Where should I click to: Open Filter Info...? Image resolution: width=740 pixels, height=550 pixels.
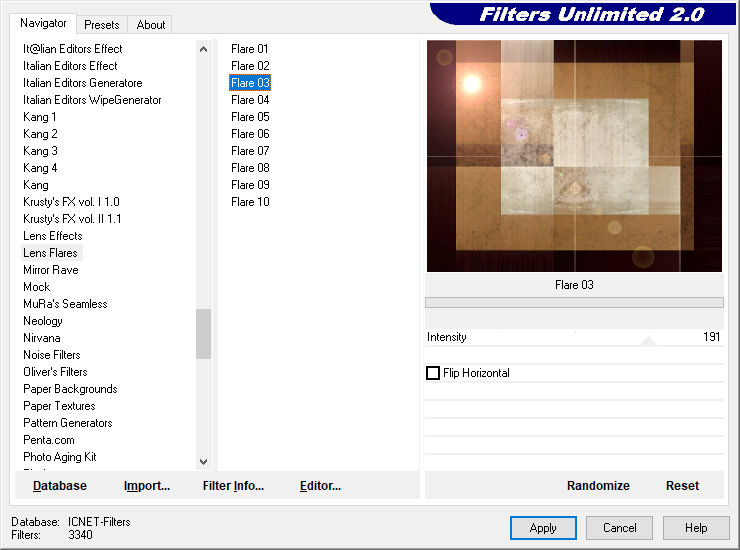point(233,486)
